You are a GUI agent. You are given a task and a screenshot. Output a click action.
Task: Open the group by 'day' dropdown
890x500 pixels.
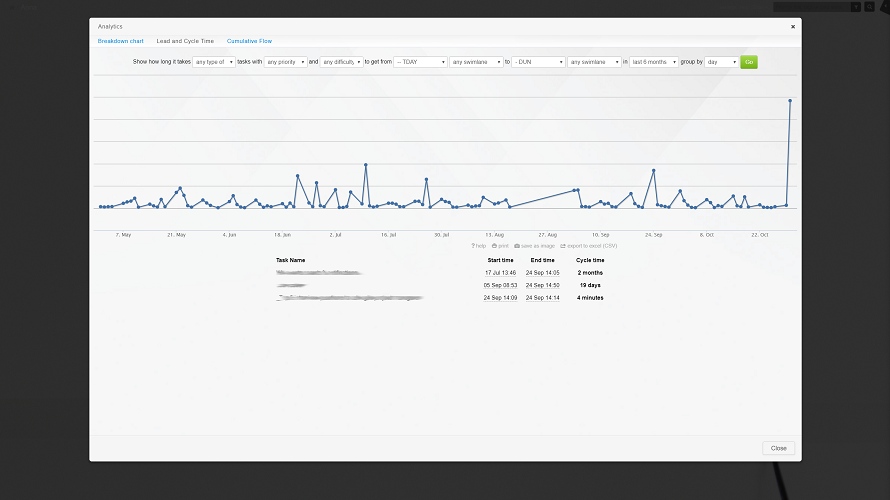tap(721, 62)
